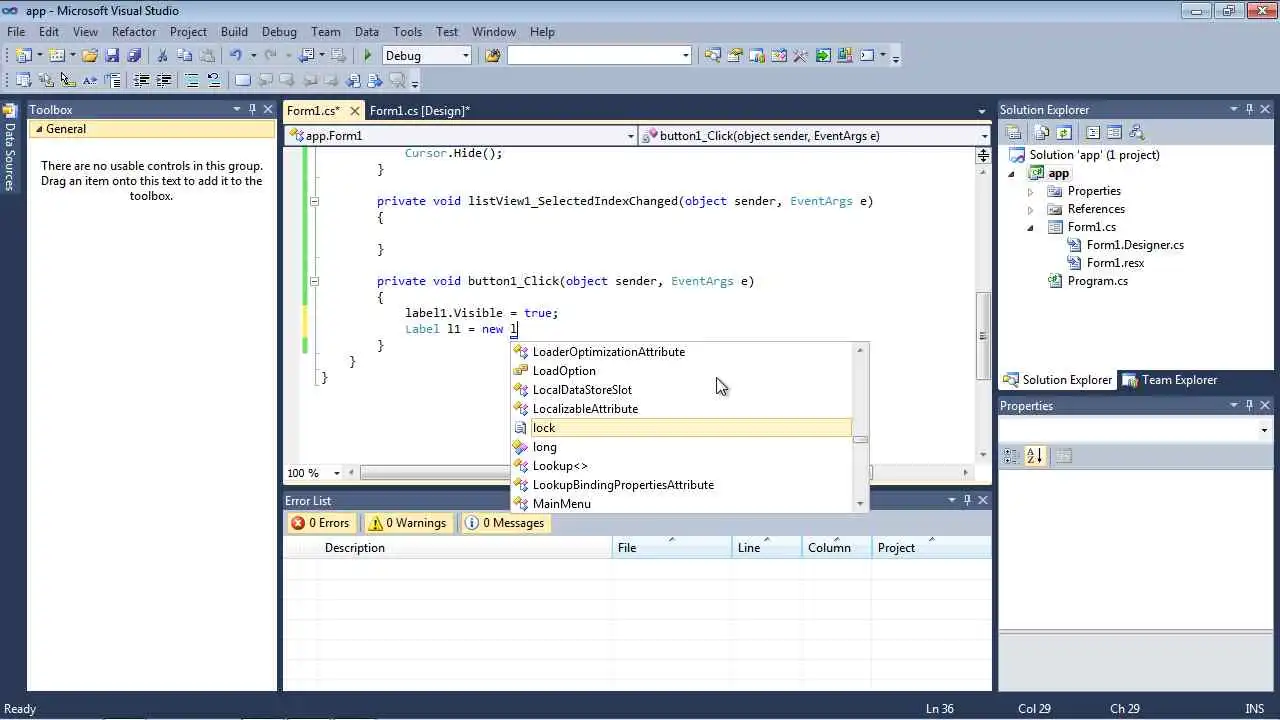Viewport: 1280px width, 720px height.
Task: Start debugging with the green play icon
Action: pos(367,56)
